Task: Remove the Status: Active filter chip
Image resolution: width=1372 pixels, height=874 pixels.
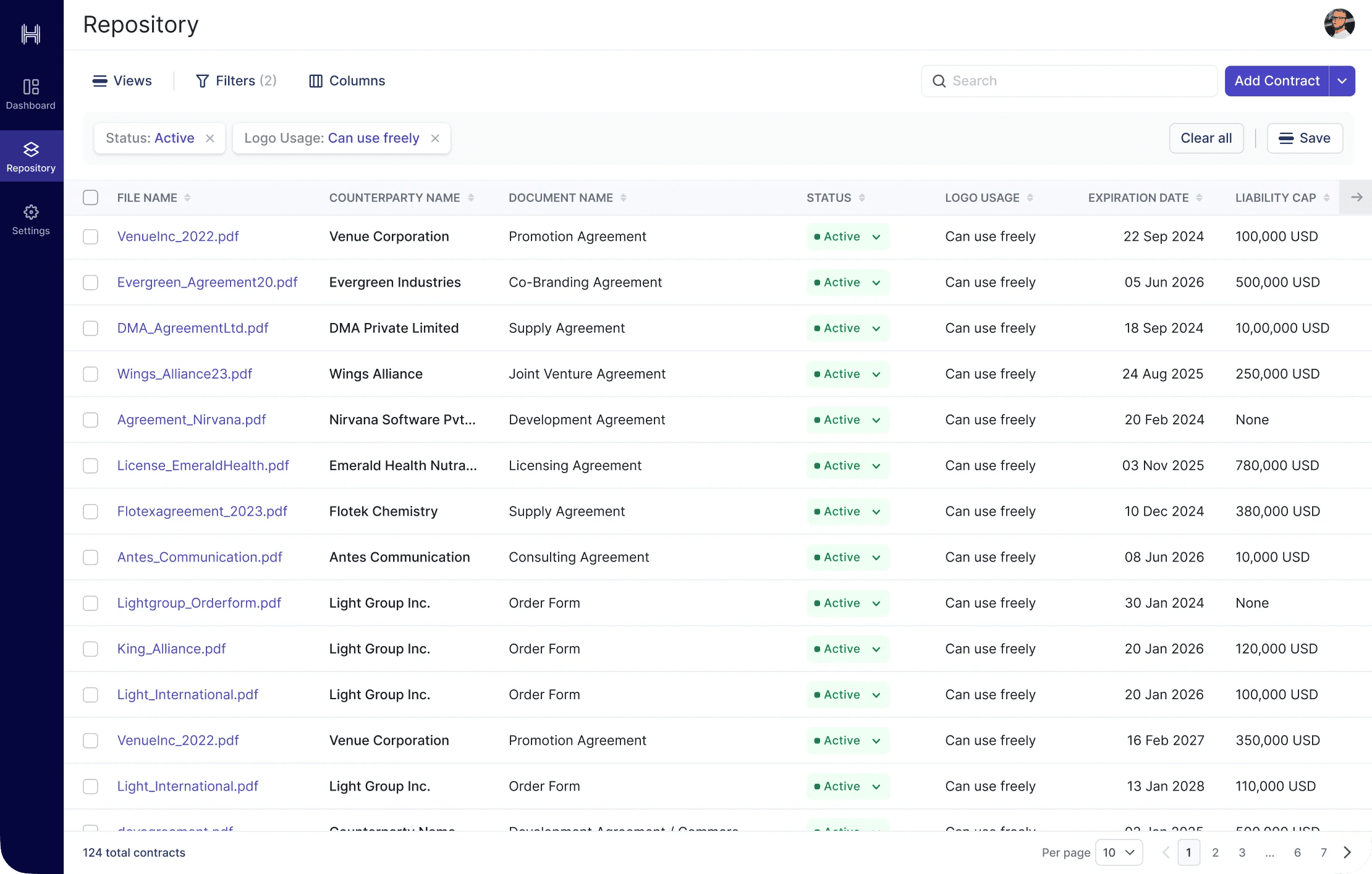Action: tap(210, 138)
